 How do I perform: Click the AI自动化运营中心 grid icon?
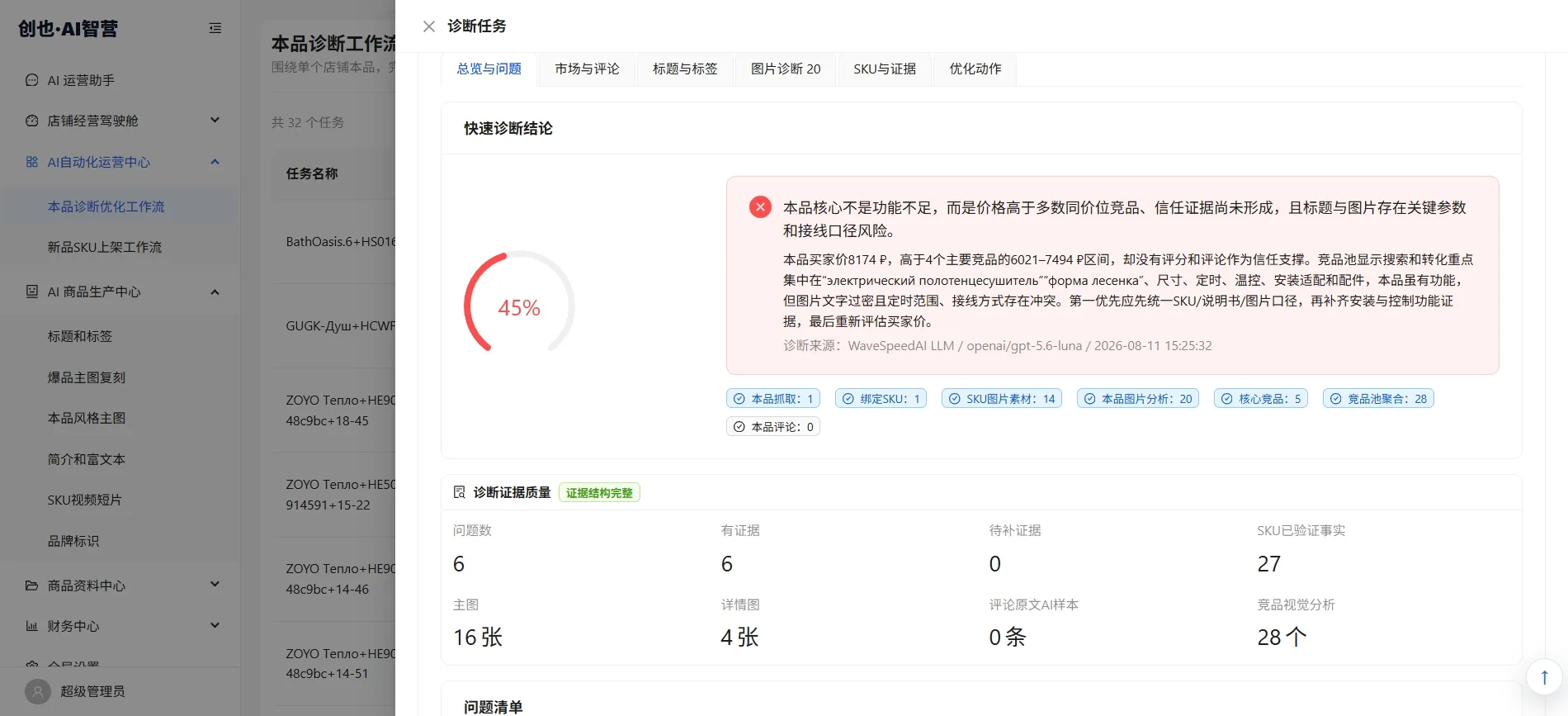click(x=32, y=162)
